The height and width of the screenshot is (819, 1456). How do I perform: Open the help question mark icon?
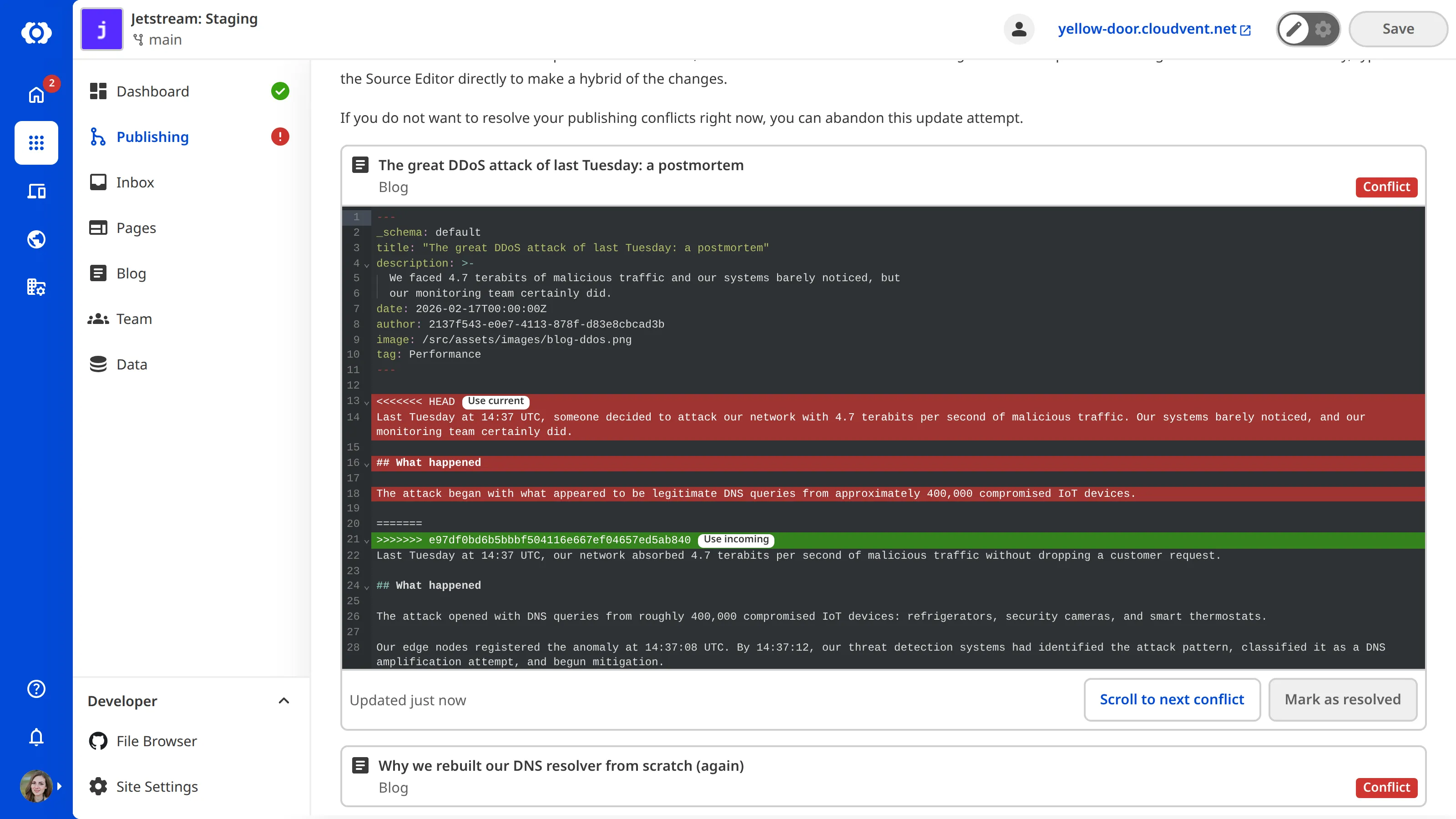[36, 688]
